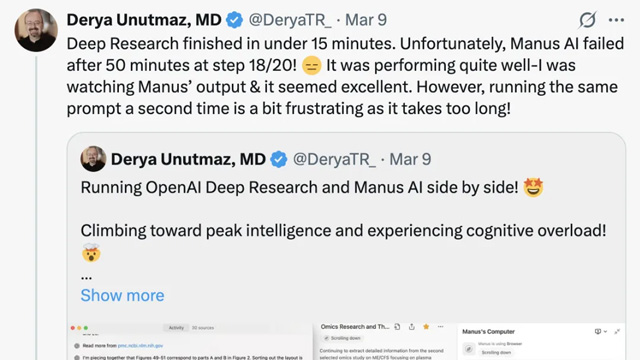640x360 pixels.
Task: Click the copy document icon beside Omics Research title
Action: tap(397, 327)
